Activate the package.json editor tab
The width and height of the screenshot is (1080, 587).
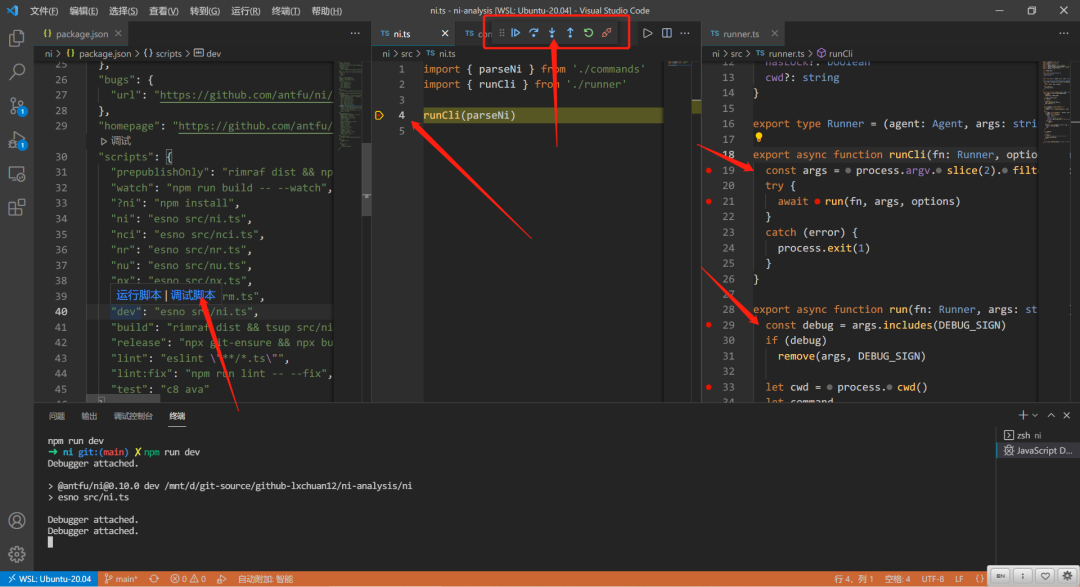pyautogui.click(x=82, y=33)
